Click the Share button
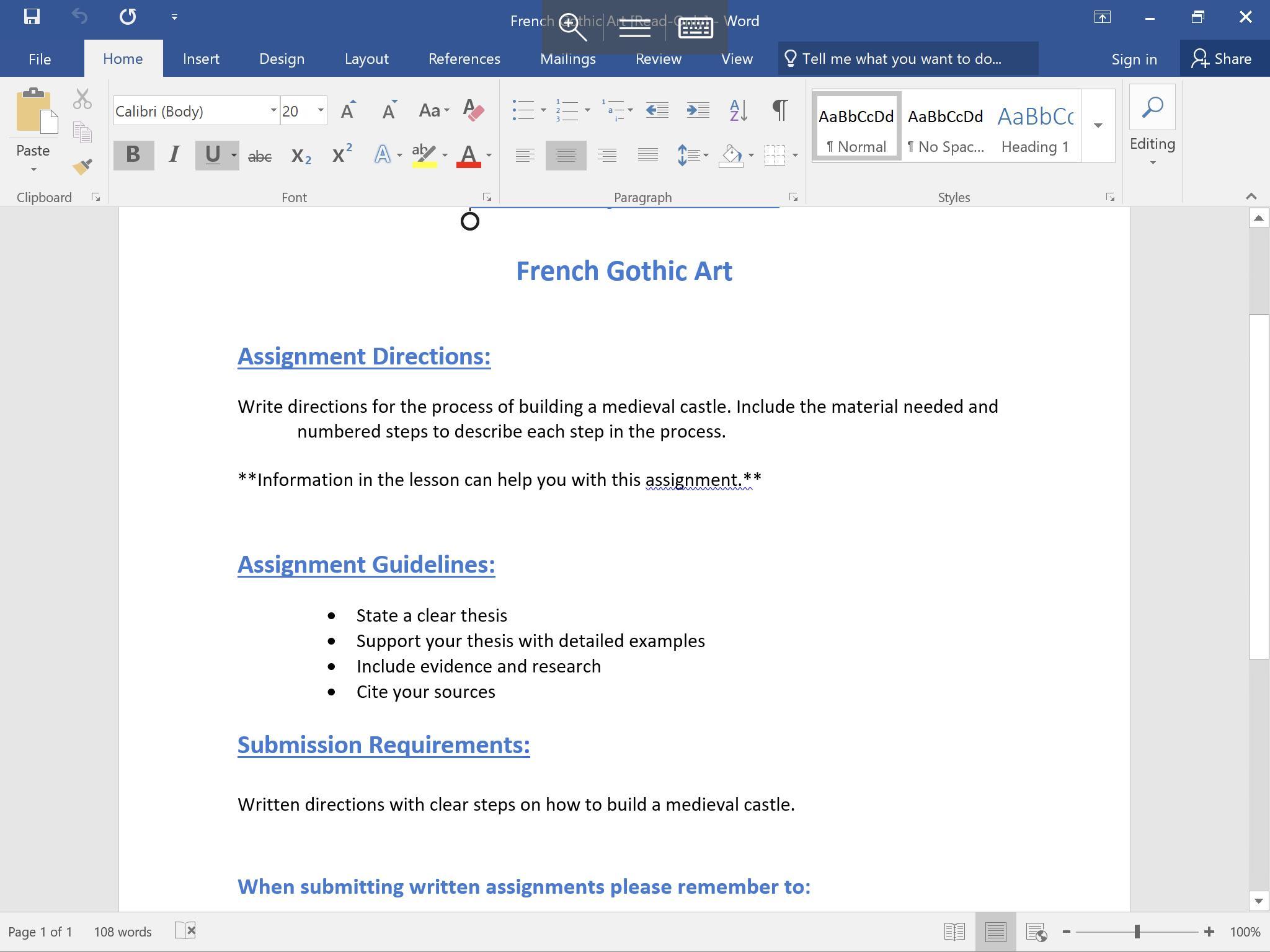Viewport: 1270px width, 952px height. (x=1222, y=59)
